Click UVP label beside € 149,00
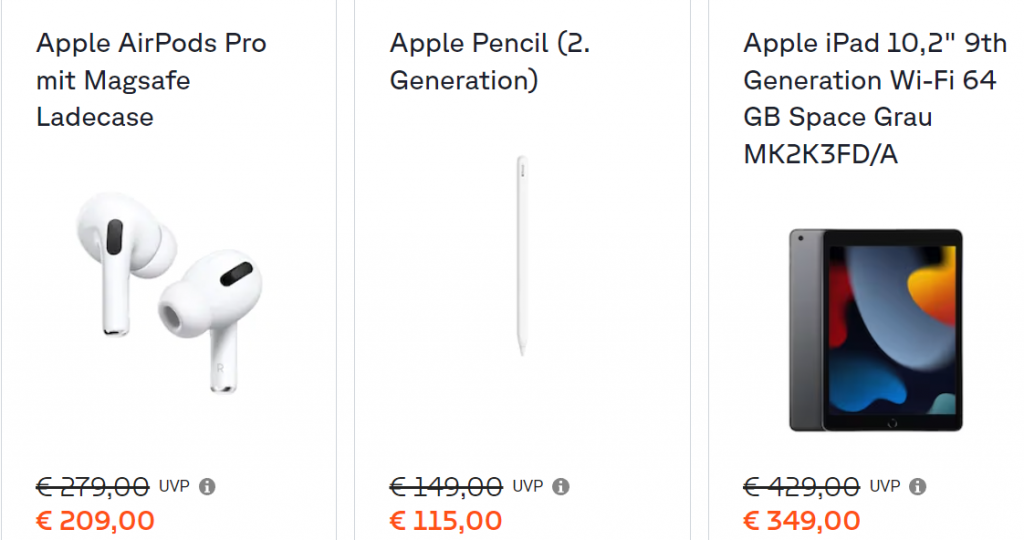Screen dimensions: 1024x540 coord(528,486)
